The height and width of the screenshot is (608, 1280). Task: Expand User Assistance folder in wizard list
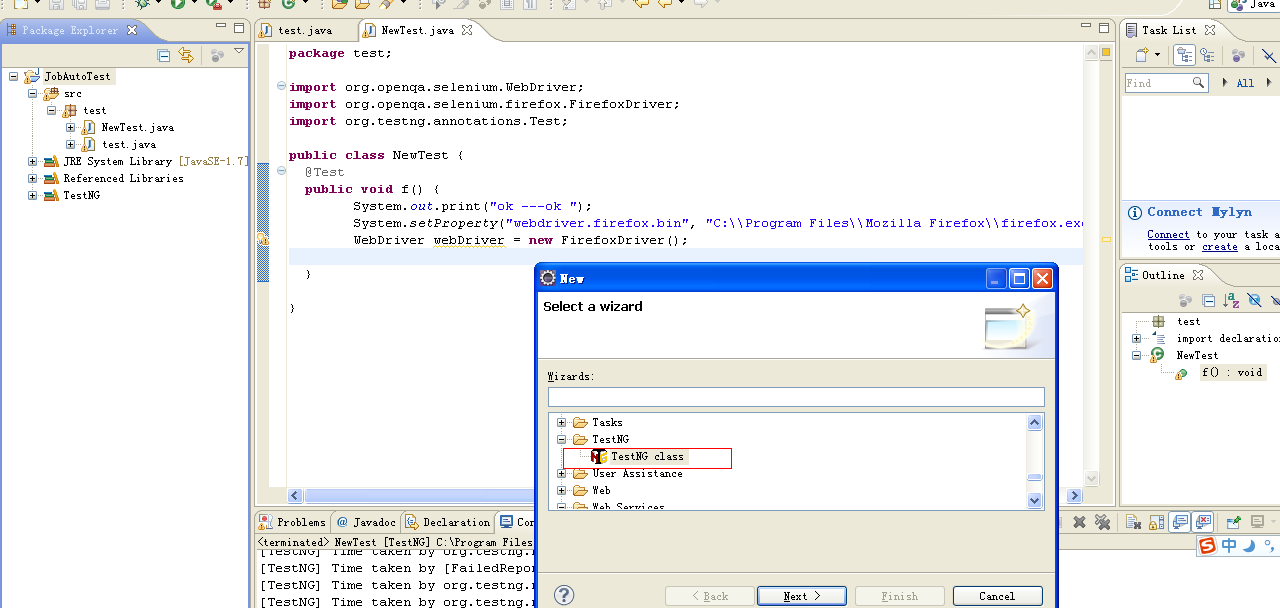[x=562, y=474]
